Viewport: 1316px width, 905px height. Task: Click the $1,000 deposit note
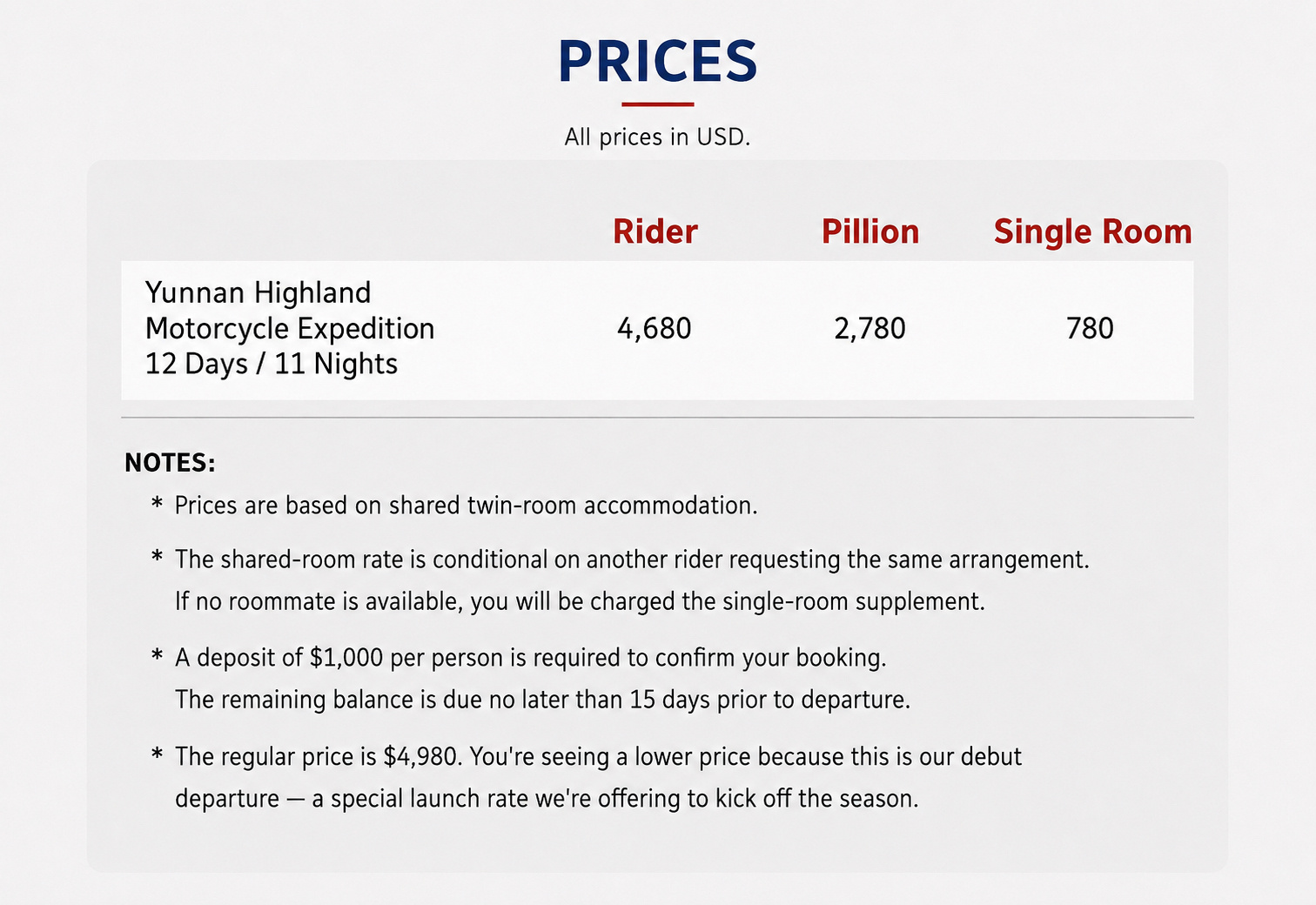click(x=531, y=657)
